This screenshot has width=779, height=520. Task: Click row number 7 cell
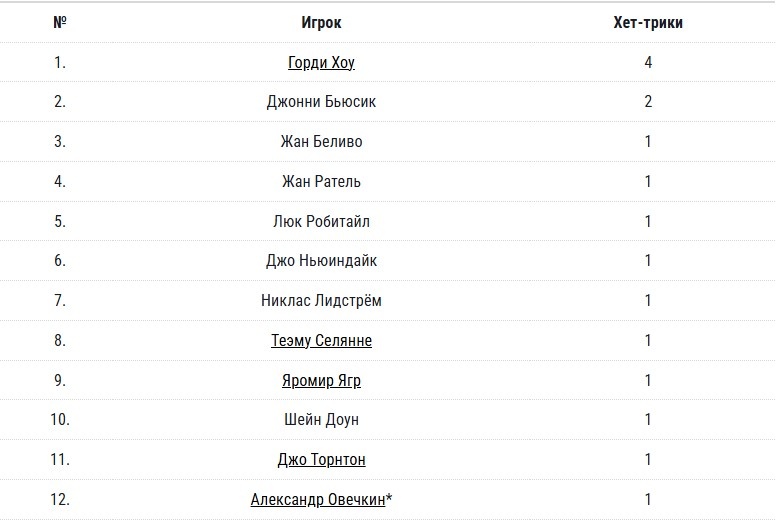click(x=60, y=300)
